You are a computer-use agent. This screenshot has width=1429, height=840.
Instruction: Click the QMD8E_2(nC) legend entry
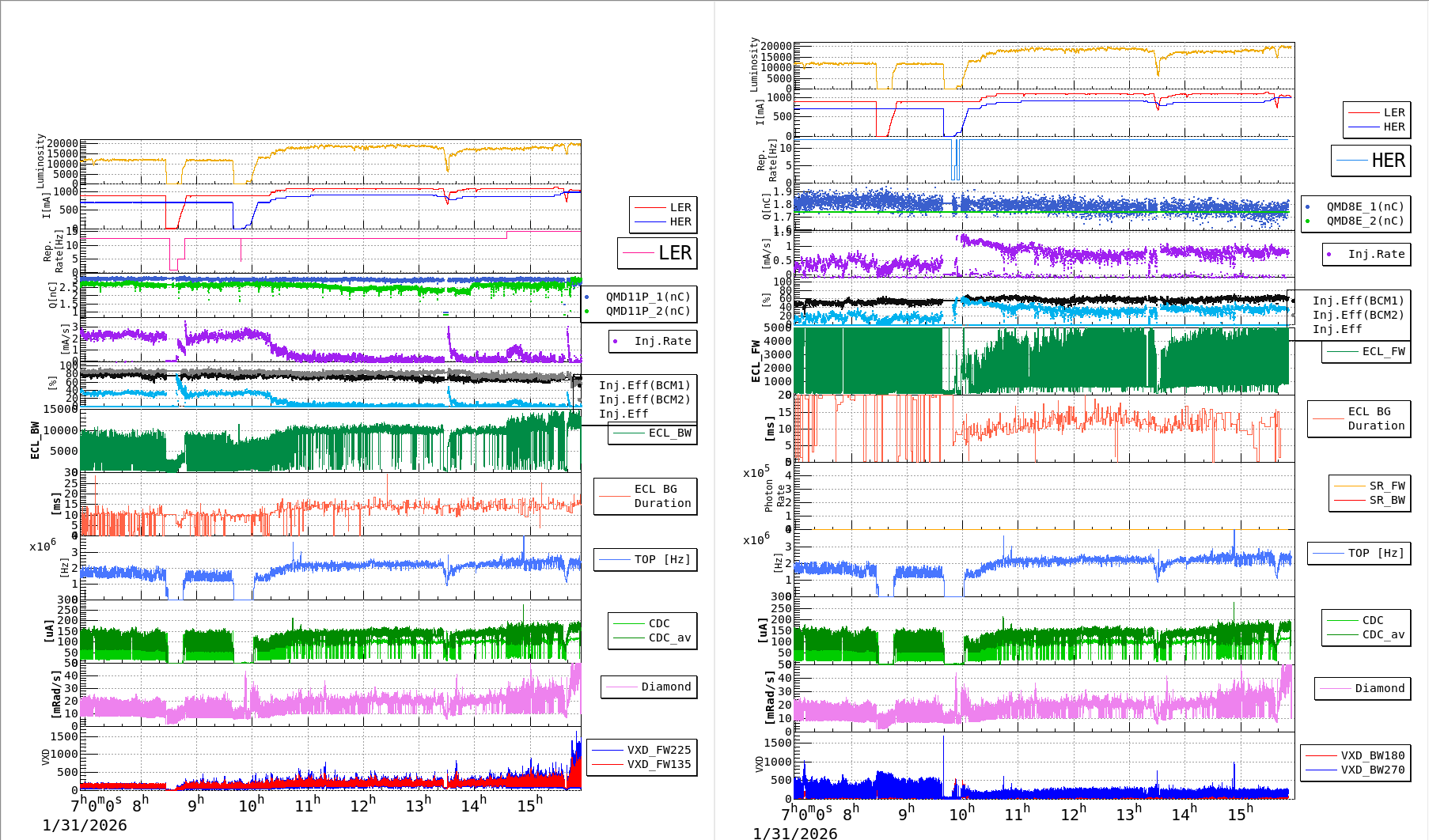pos(1364,221)
